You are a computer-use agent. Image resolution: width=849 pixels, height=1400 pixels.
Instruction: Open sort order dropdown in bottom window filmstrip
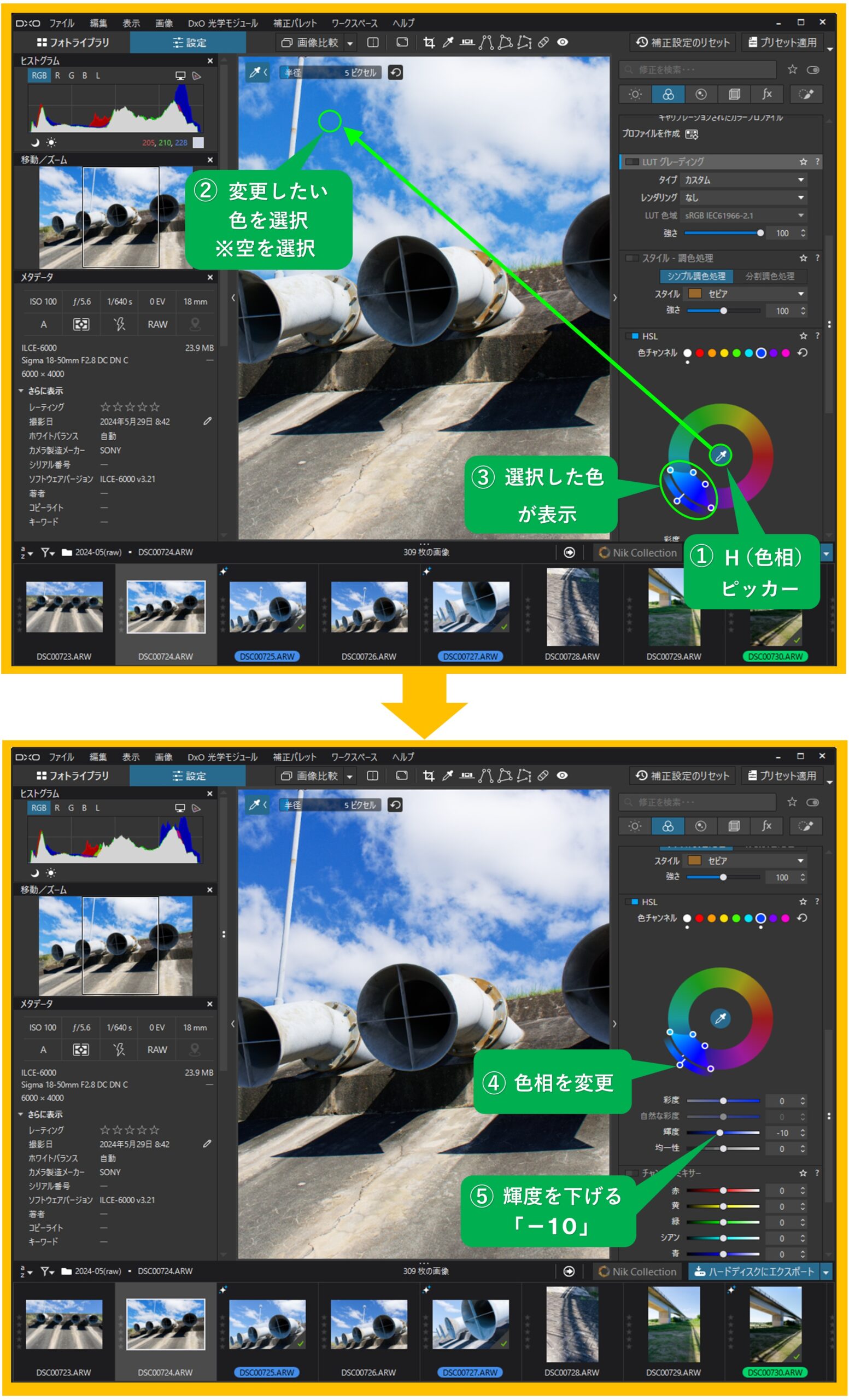pyautogui.click(x=26, y=1271)
